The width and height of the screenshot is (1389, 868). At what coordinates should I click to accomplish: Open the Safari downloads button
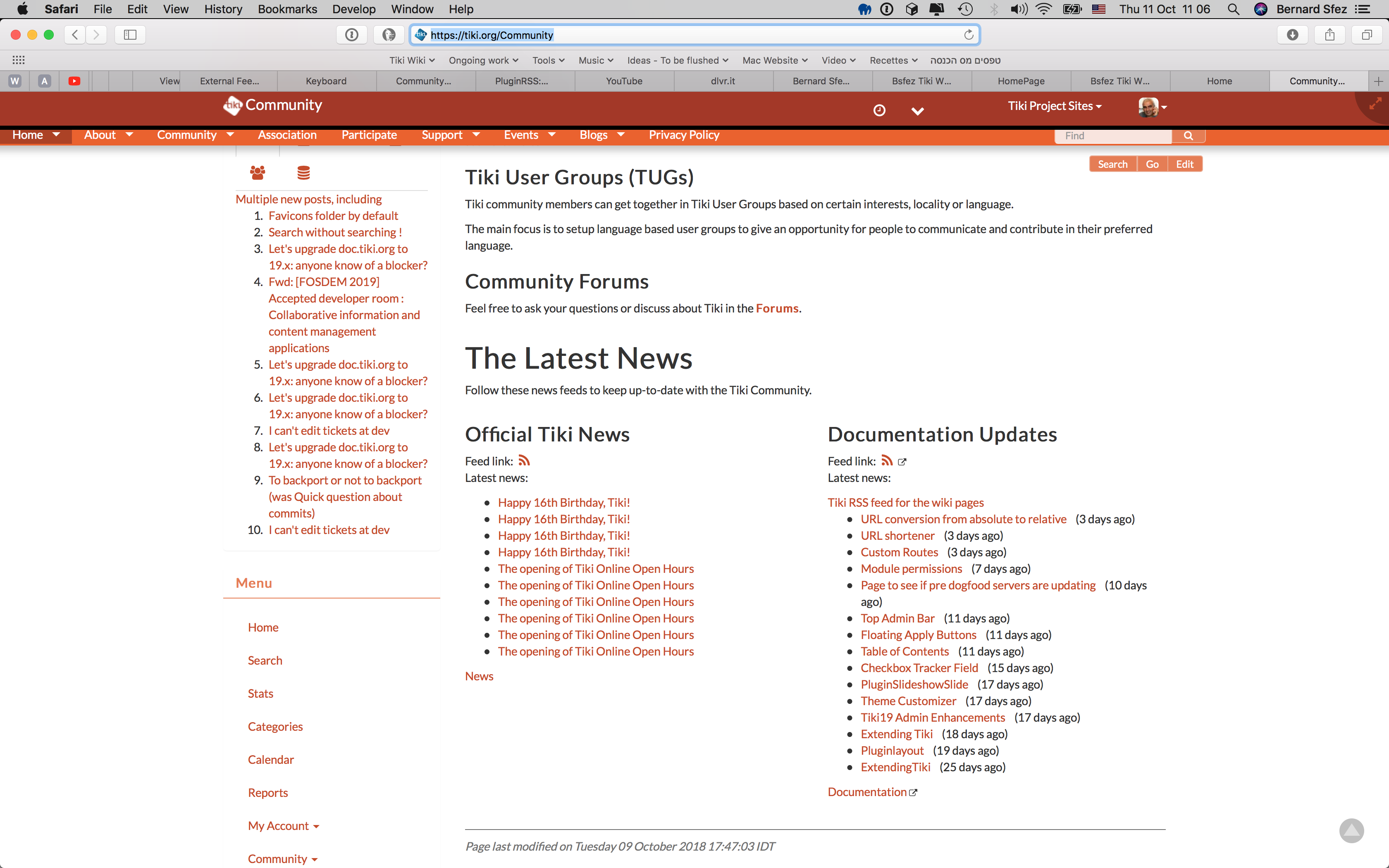[1293, 34]
